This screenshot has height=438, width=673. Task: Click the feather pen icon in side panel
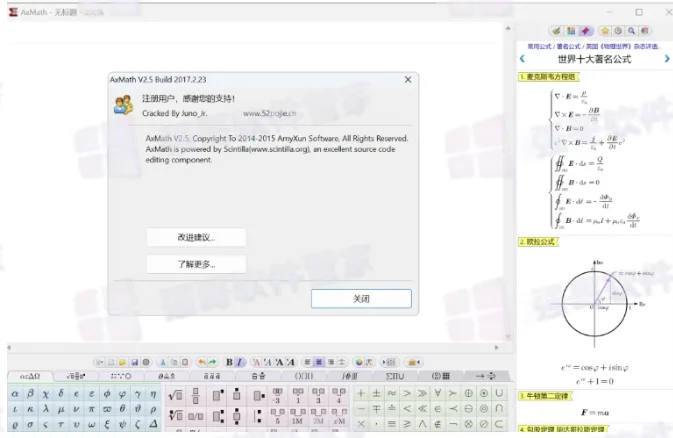[556, 31]
